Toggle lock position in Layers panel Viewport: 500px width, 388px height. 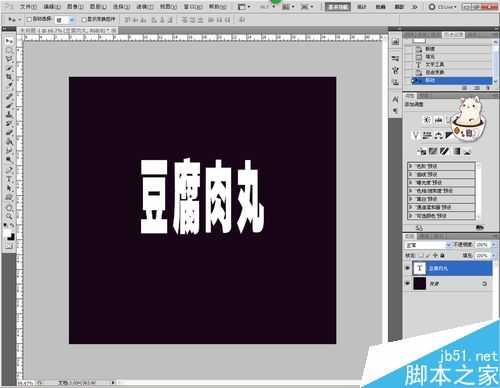[435, 256]
